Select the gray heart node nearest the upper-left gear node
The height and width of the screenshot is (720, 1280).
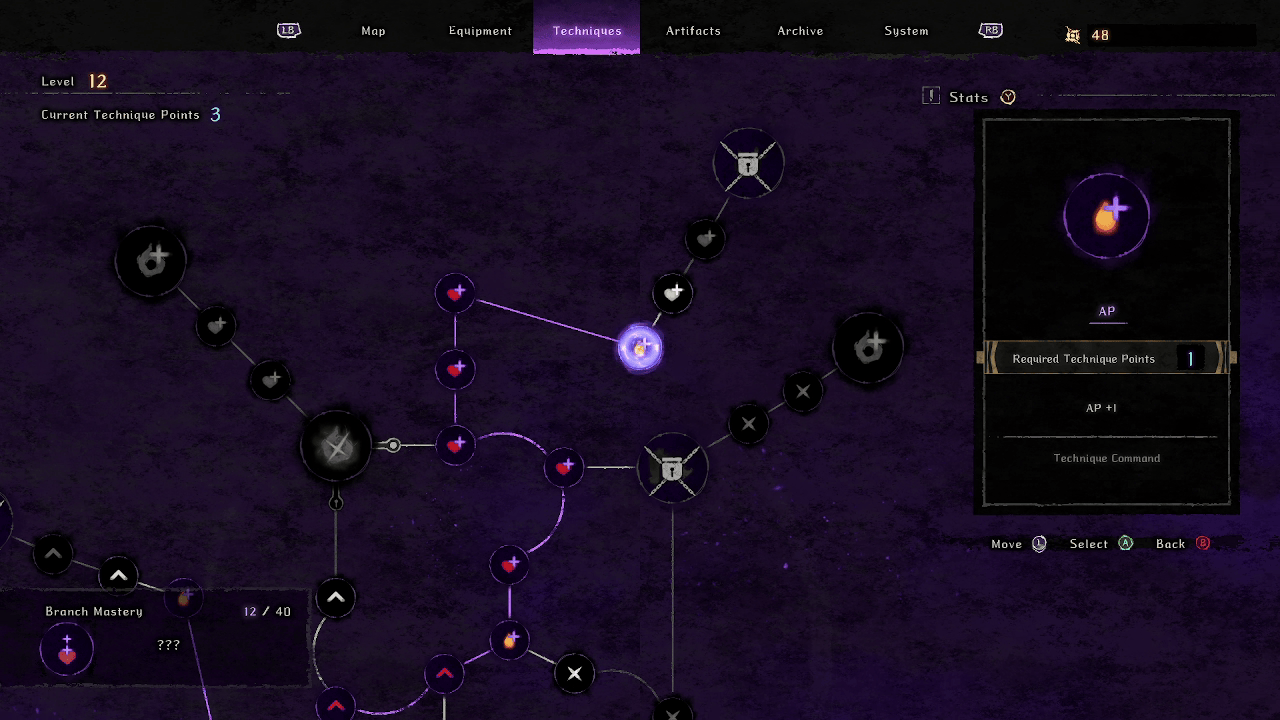pos(216,325)
